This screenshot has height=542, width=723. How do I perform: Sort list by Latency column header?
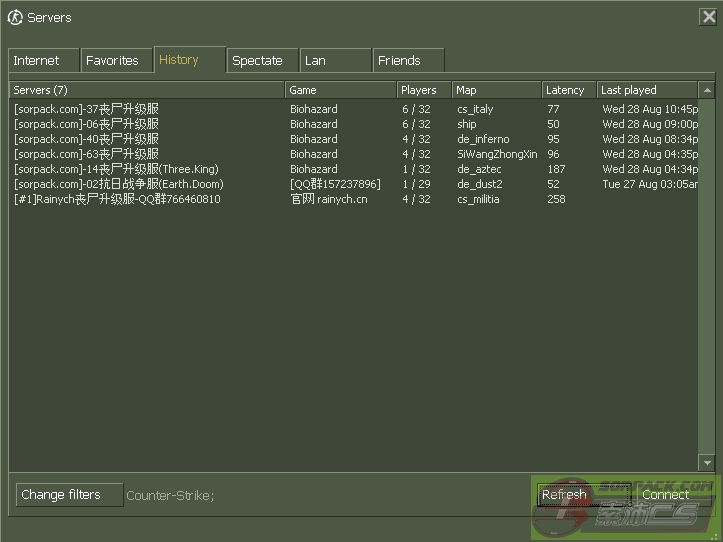click(x=569, y=90)
